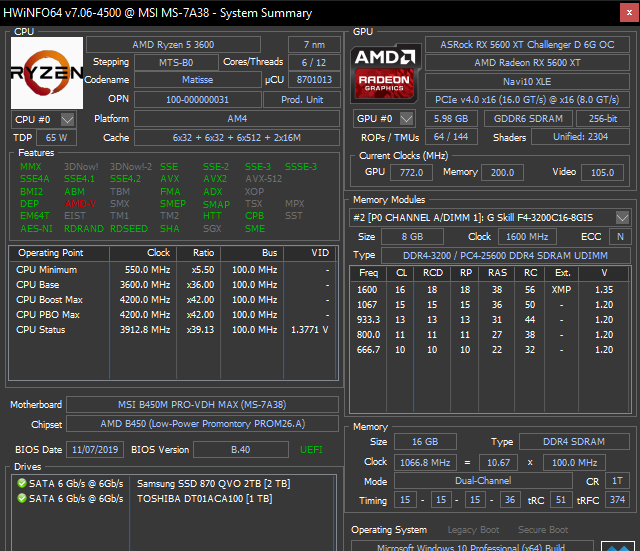
Task: Open the CPU #0 selector dropdown
Action: pos(68,120)
